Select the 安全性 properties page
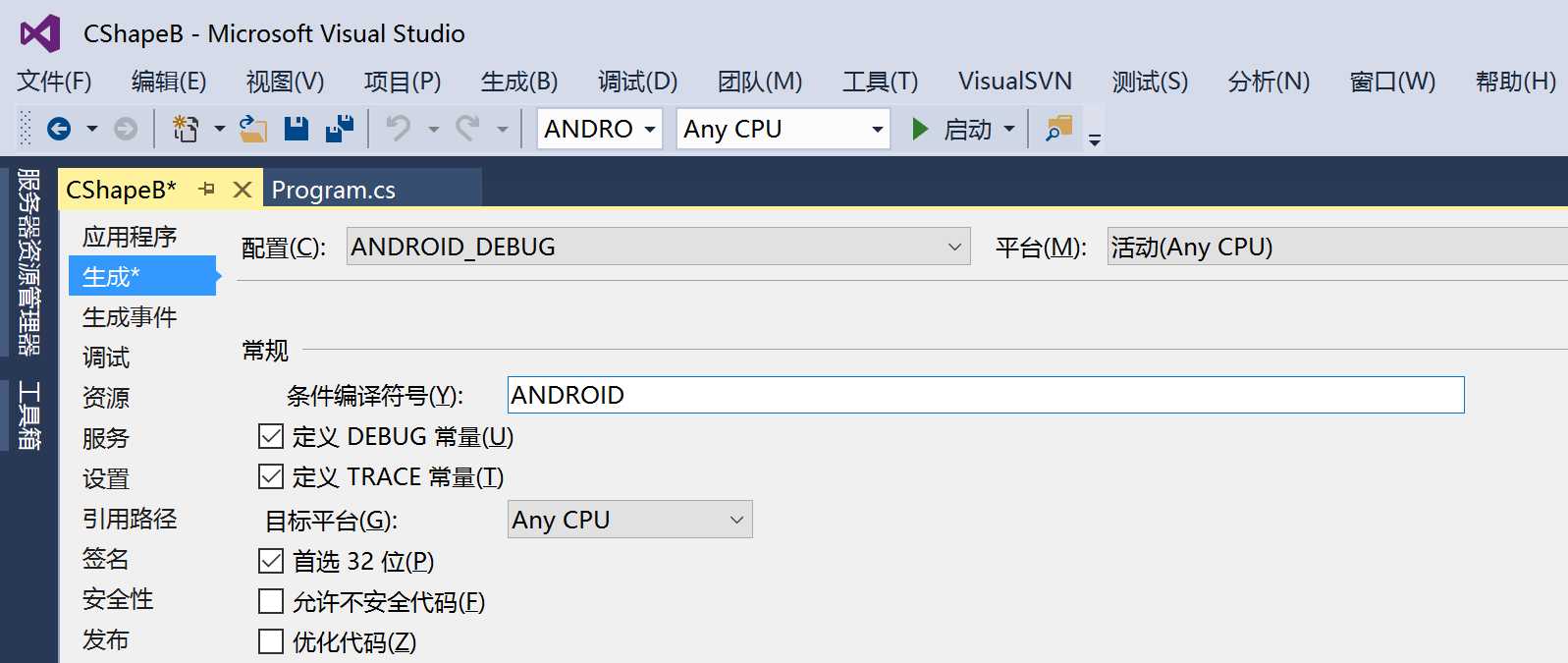Image resolution: width=1568 pixels, height=663 pixels. [x=118, y=599]
